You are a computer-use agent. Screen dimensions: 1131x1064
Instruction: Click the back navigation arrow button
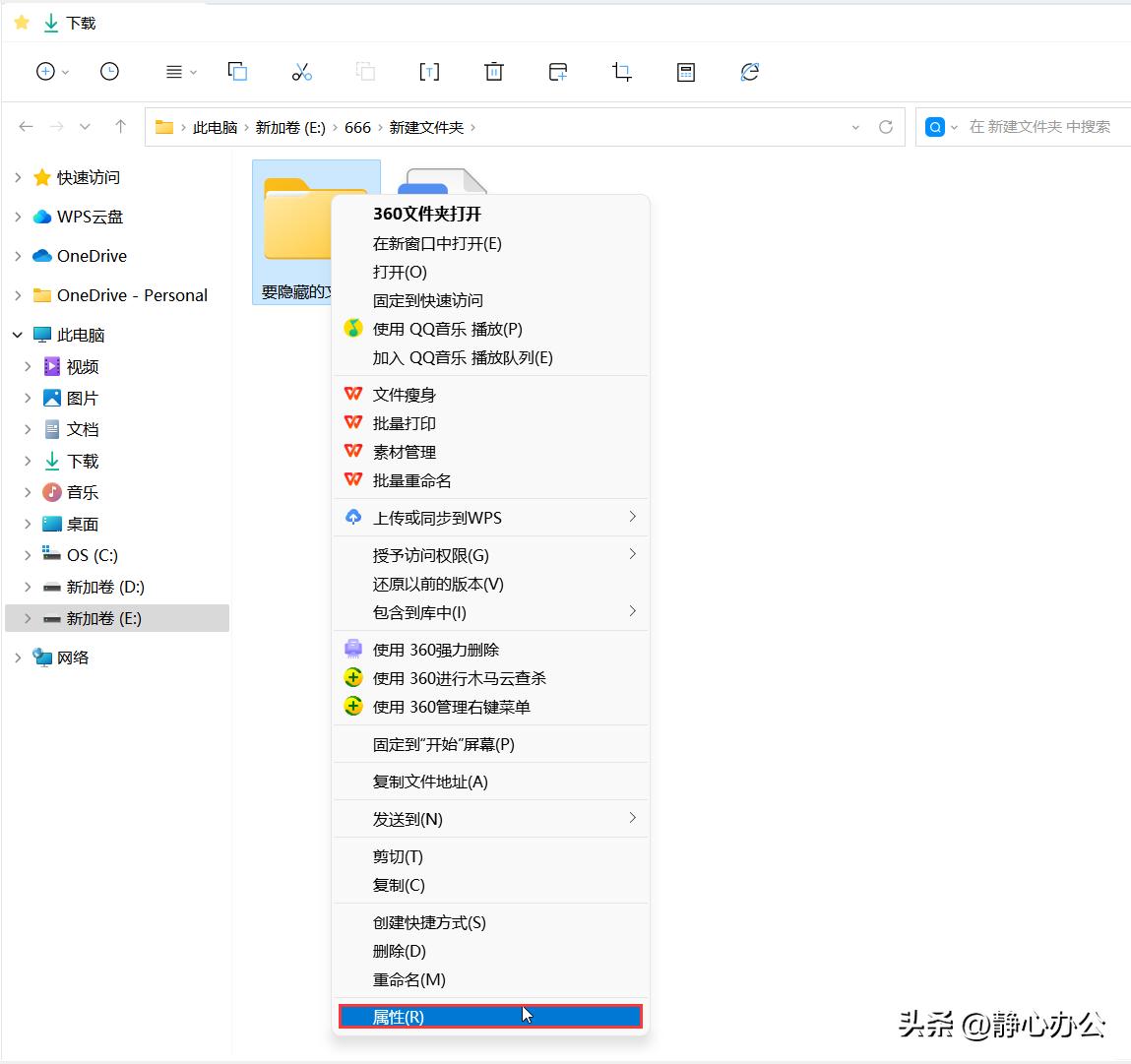coord(26,126)
